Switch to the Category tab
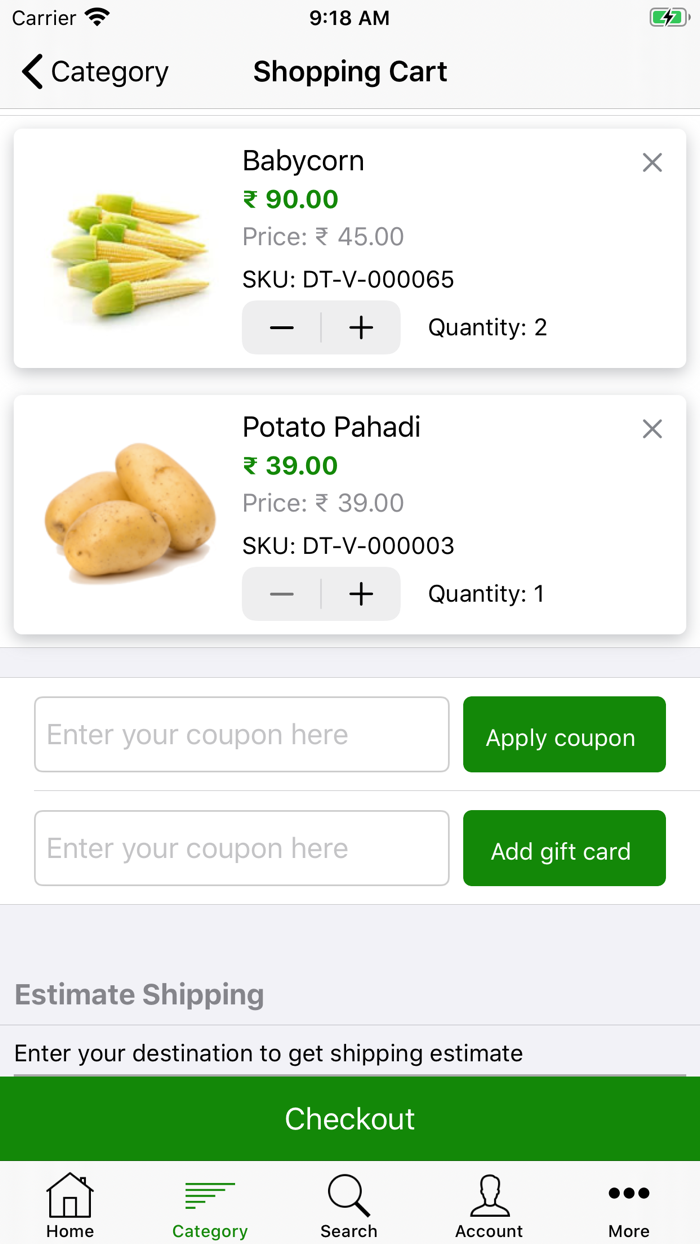The image size is (700, 1244). (x=210, y=1205)
